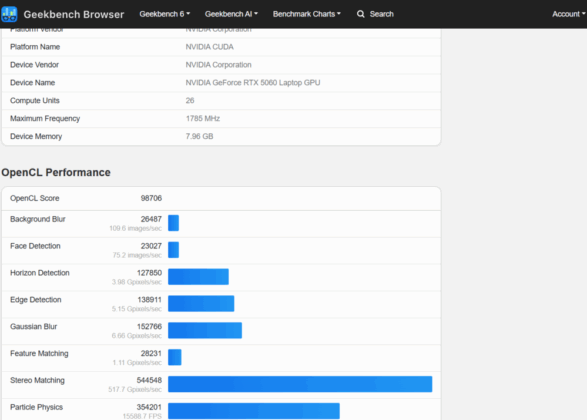Image resolution: width=587 pixels, height=420 pixels.
Task: Select the 7.96 GB value
Action: [x=199, y=136]
